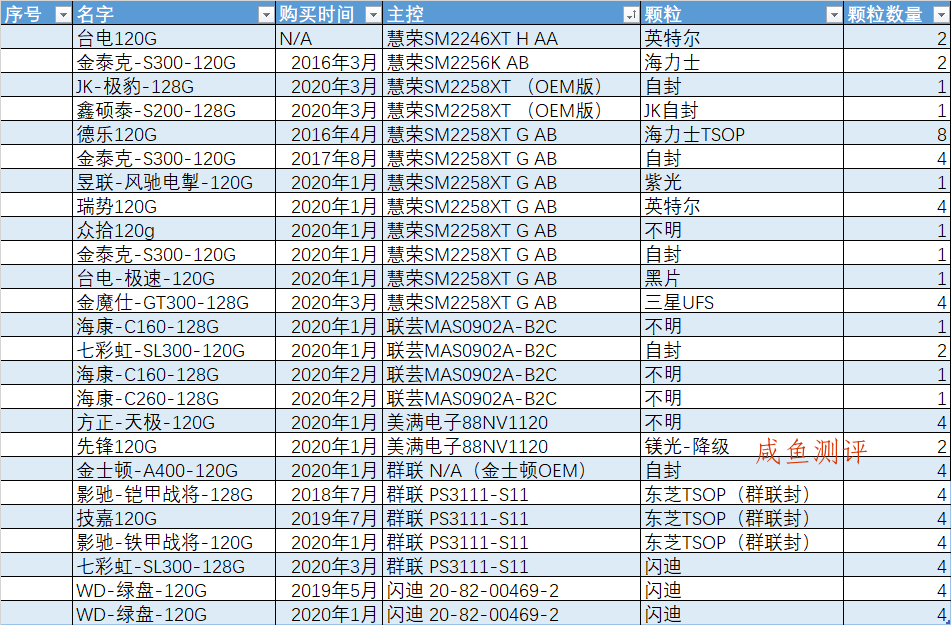This screenshot has width=951, height=625.
Task: Click the 先锋120G name cell
Action: (174, 447)
